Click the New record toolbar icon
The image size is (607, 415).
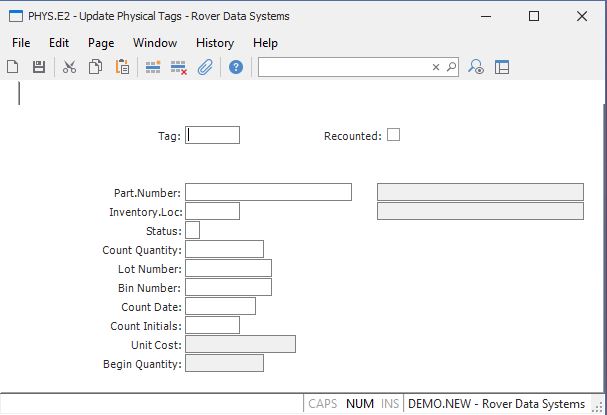13,67
